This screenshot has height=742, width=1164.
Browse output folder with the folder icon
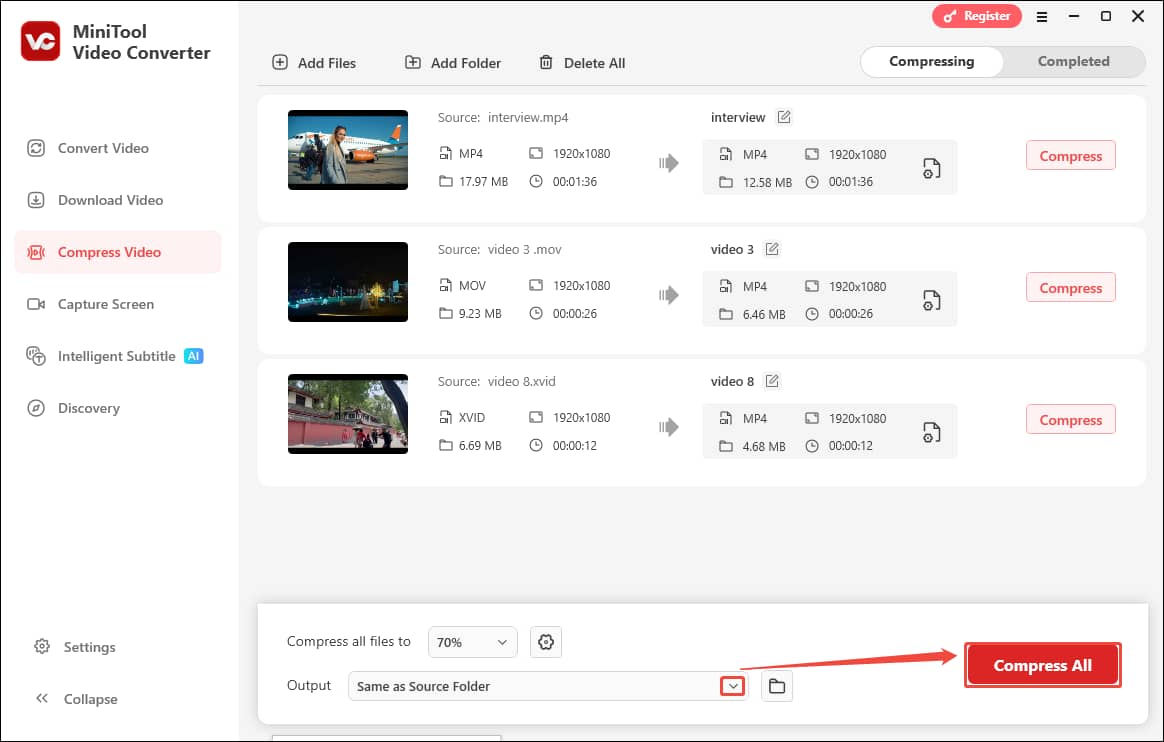(777, 686)
